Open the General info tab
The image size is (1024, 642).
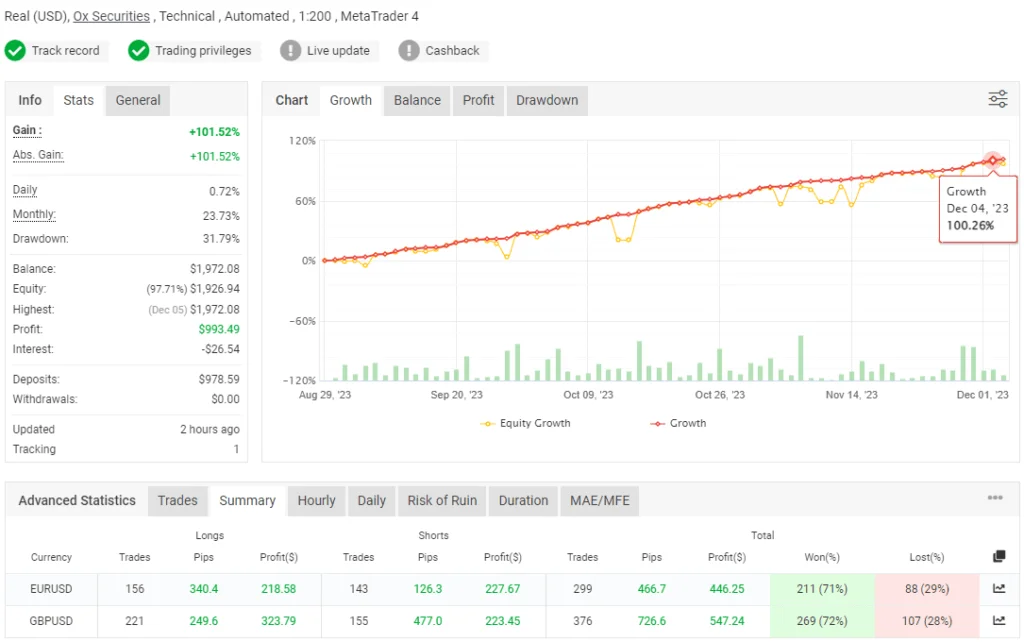(x=137, y=99)
